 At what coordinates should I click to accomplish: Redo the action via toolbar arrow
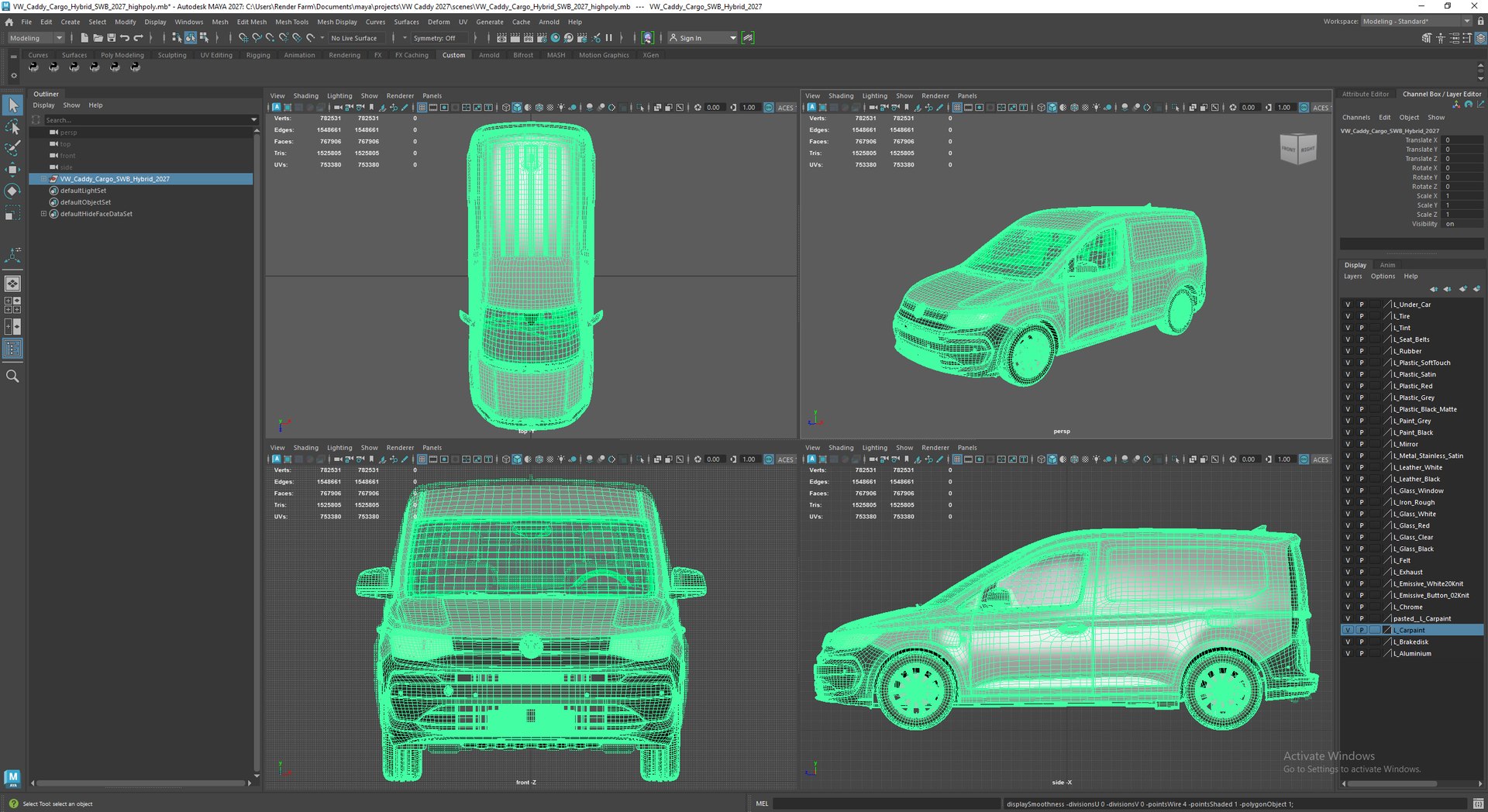tap(138, 38)
